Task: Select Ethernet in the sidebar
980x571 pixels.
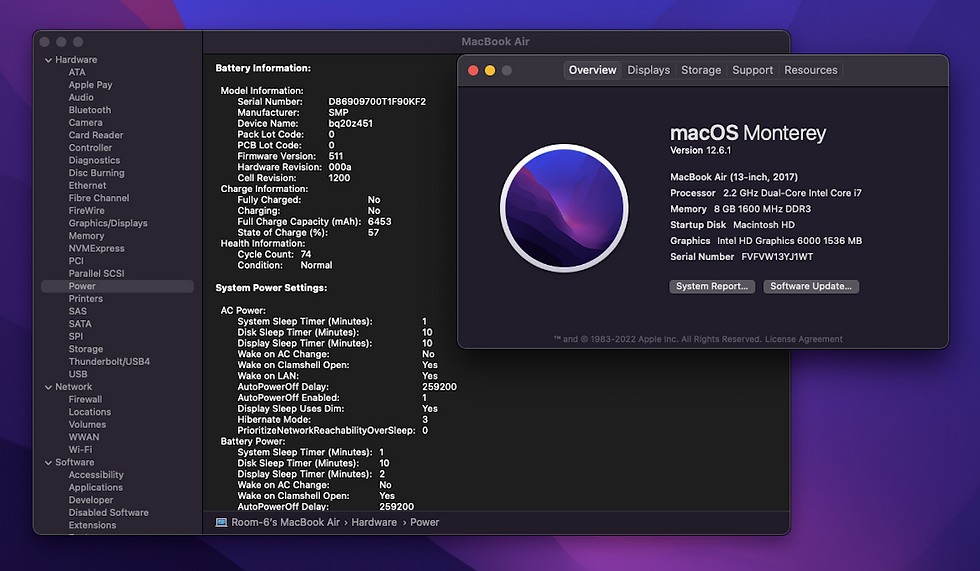Action: point(88,186)
